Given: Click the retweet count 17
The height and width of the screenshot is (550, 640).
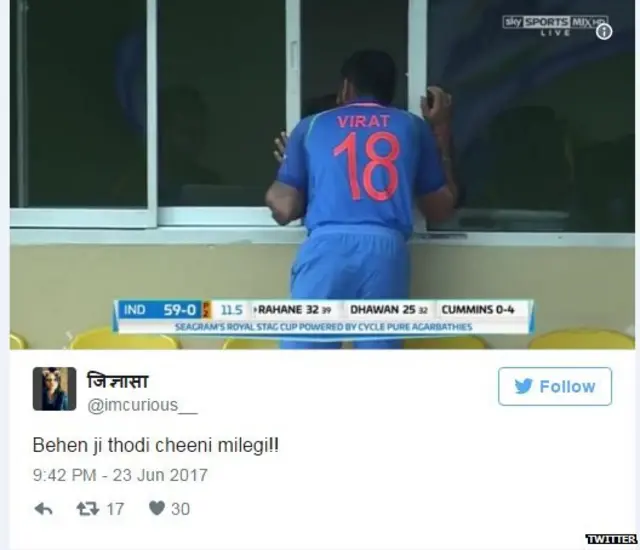Looking at the screenshot, I should pos(115,509).
